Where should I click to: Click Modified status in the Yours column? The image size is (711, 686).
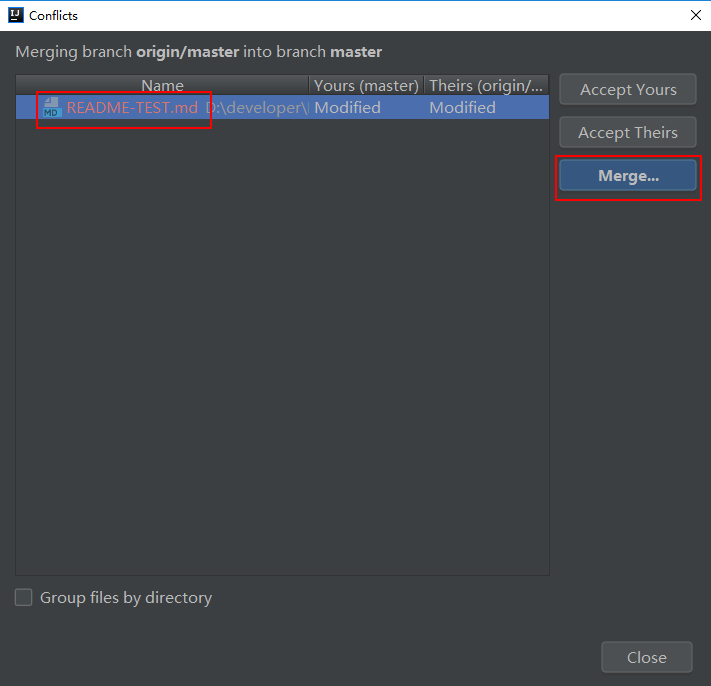point(347,107)
